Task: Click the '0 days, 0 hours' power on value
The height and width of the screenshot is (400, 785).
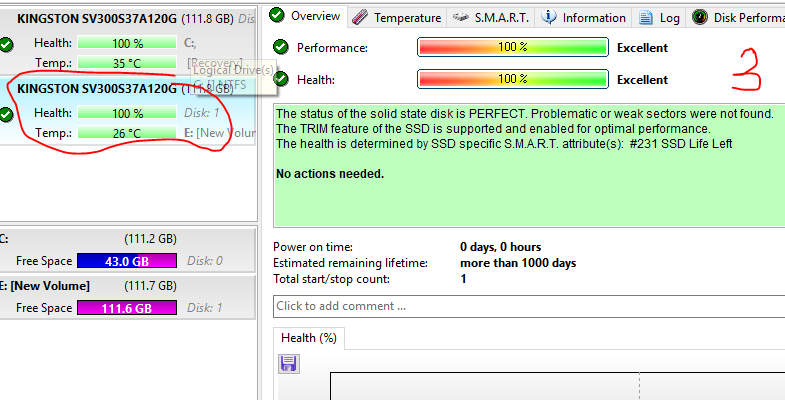Action: (501, 247)
